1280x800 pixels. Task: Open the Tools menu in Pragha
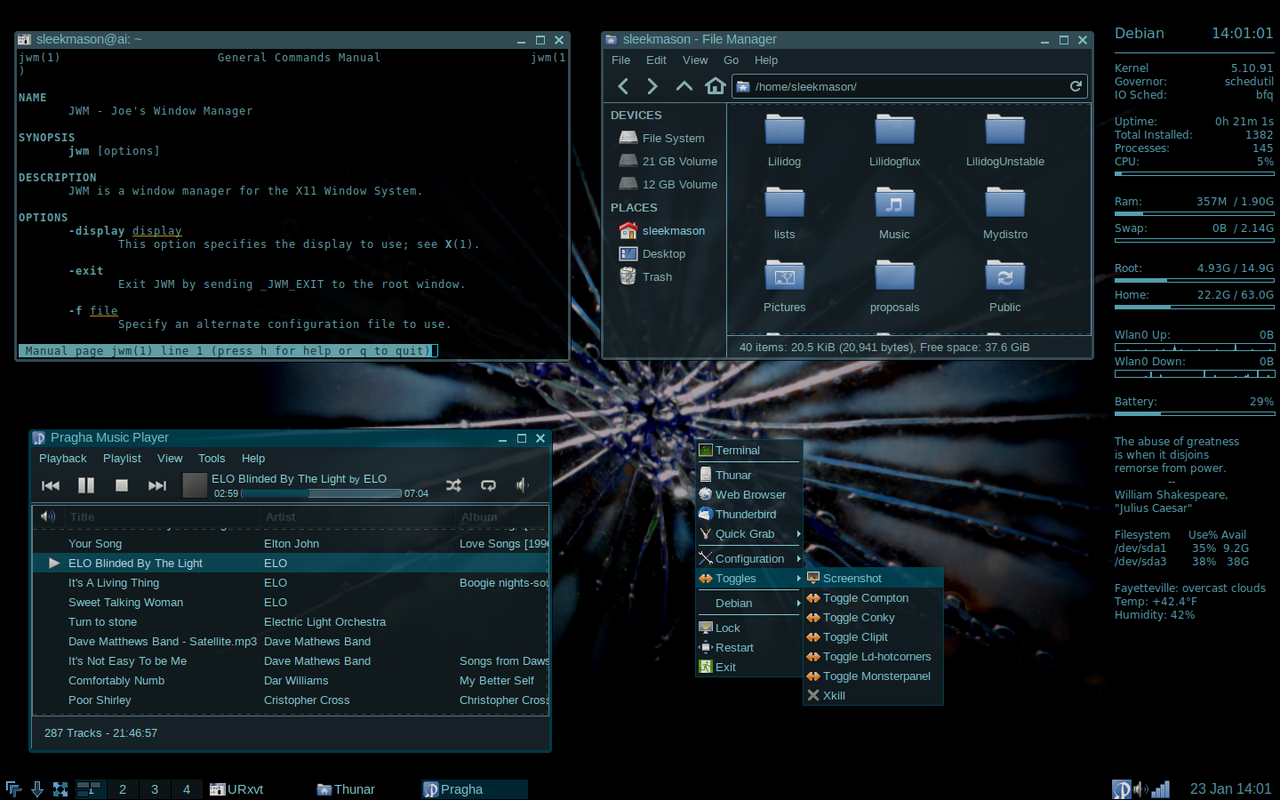coord(211,458)
